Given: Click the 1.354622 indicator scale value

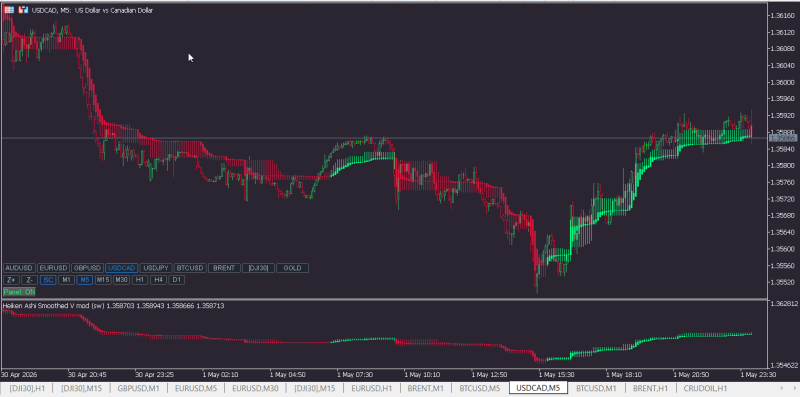Looking at the screenshot, I should pos(784,365).
